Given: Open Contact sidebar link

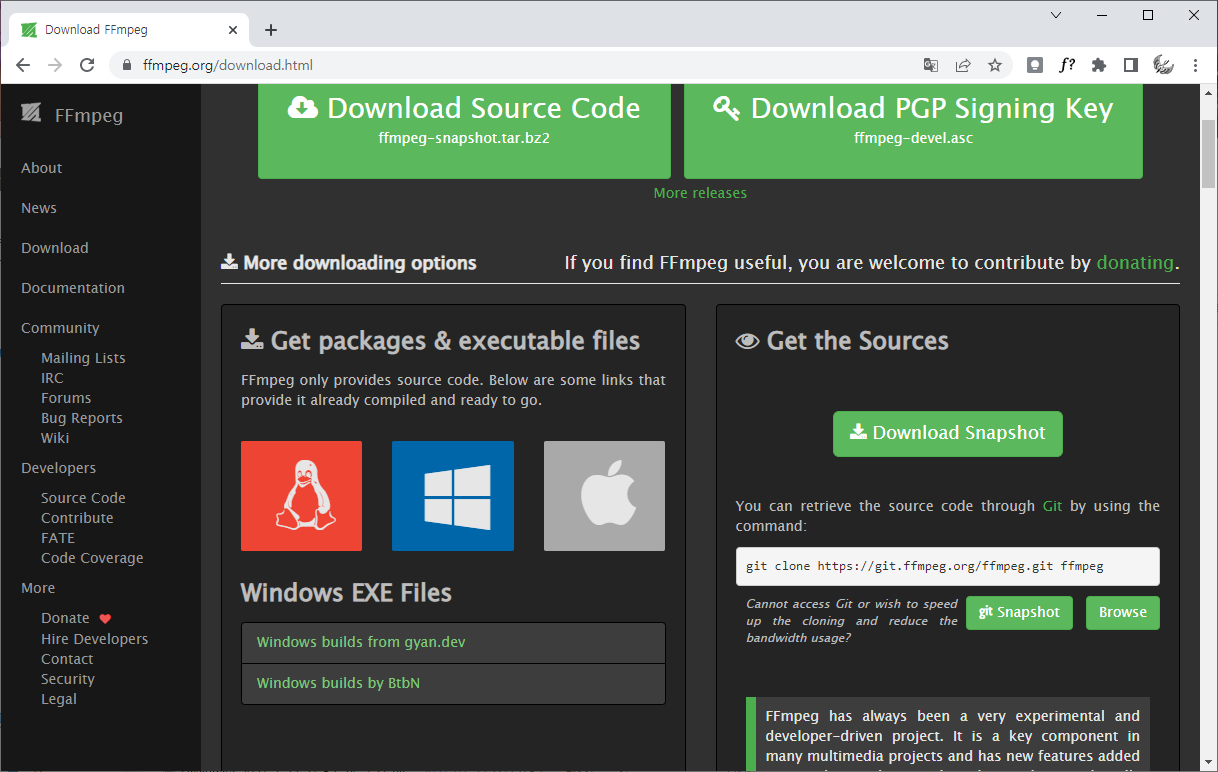Looking at the screenshot, I should [67, 659].
